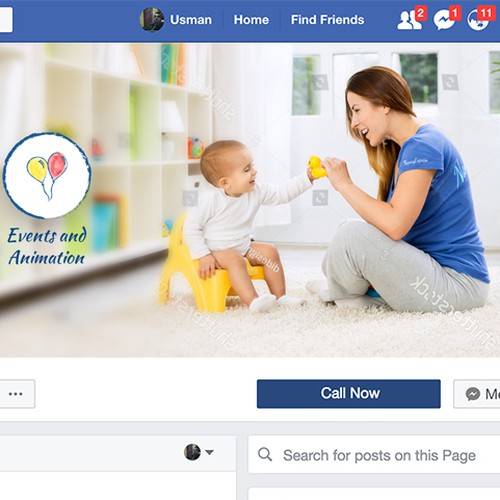Click the top-left Facebook search box
500x500 pixels.
6,20
